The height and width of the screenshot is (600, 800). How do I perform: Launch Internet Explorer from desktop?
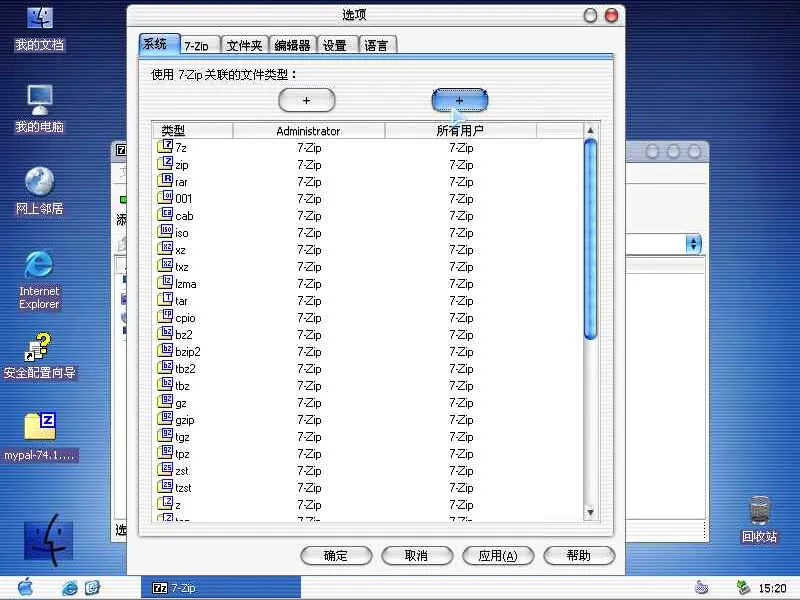39,280
